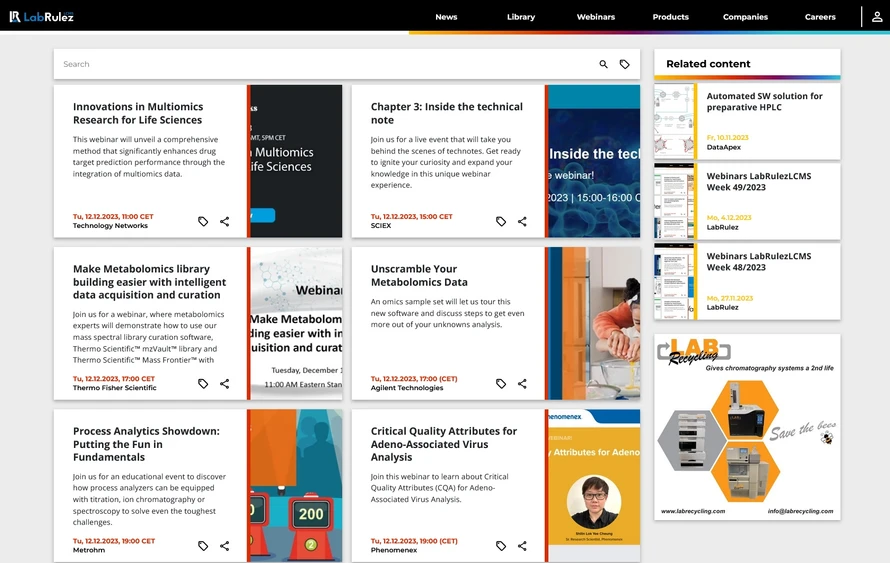Viewport: 890px width, 563px height.
Task: Click the LAB Recycling advertisement
Action: [747, 427]
